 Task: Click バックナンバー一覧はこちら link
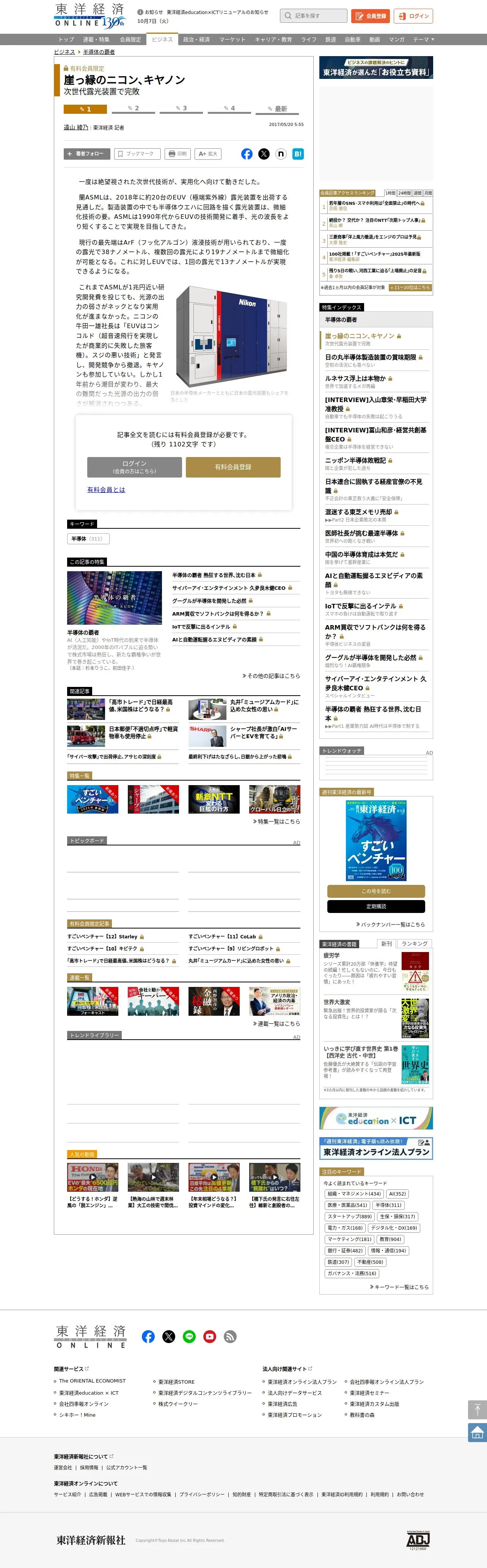tap(390, 924)
